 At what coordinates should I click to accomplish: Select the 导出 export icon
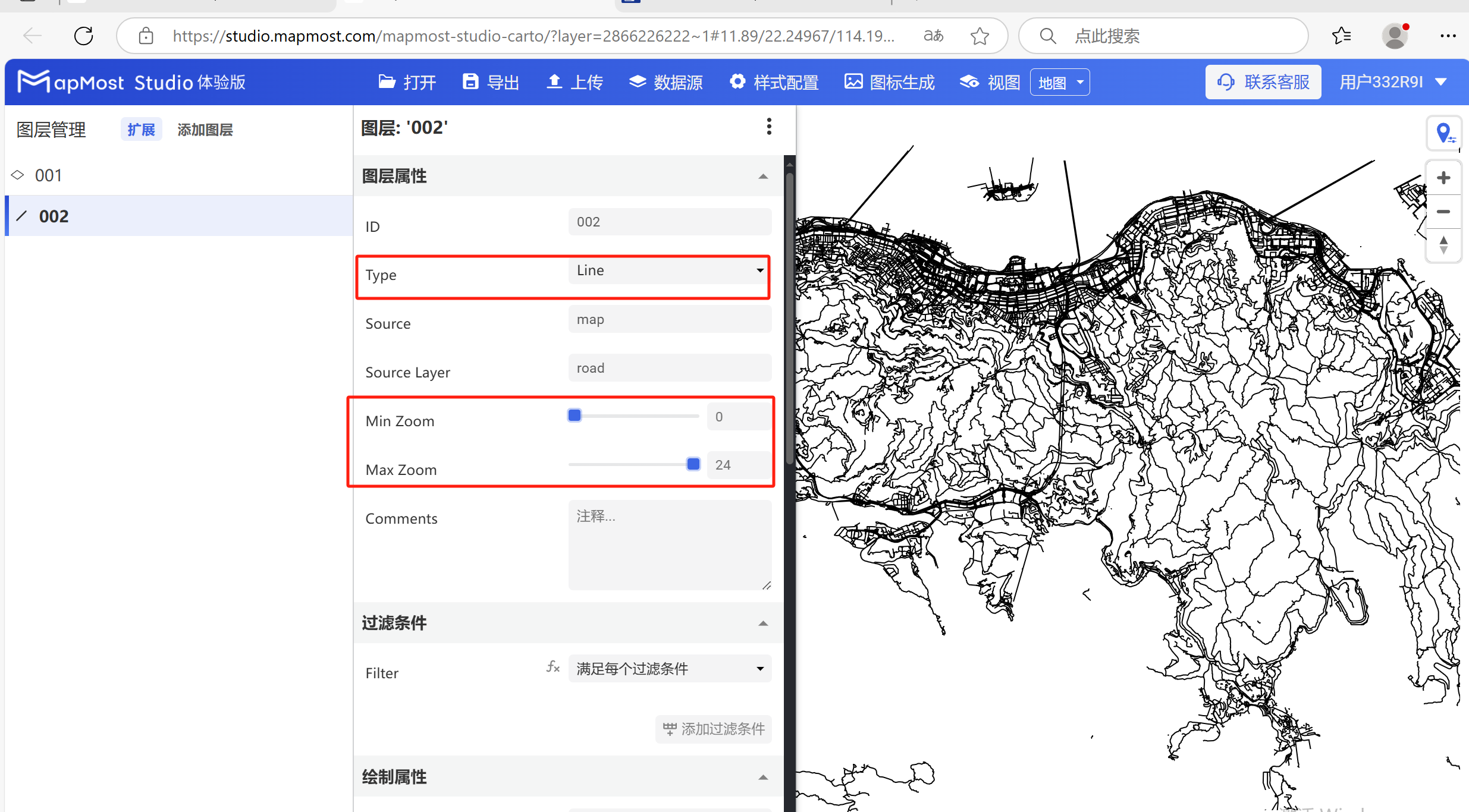point(470,81)
